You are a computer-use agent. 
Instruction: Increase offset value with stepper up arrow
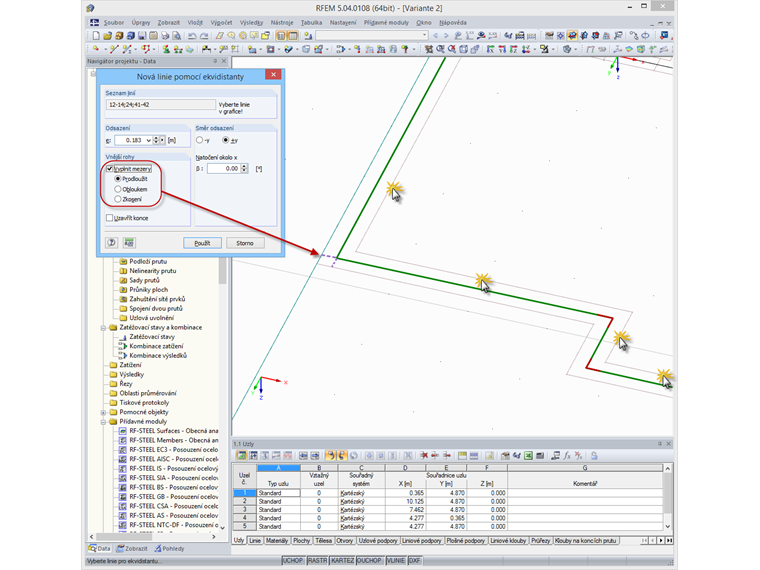tap(156, 138)
